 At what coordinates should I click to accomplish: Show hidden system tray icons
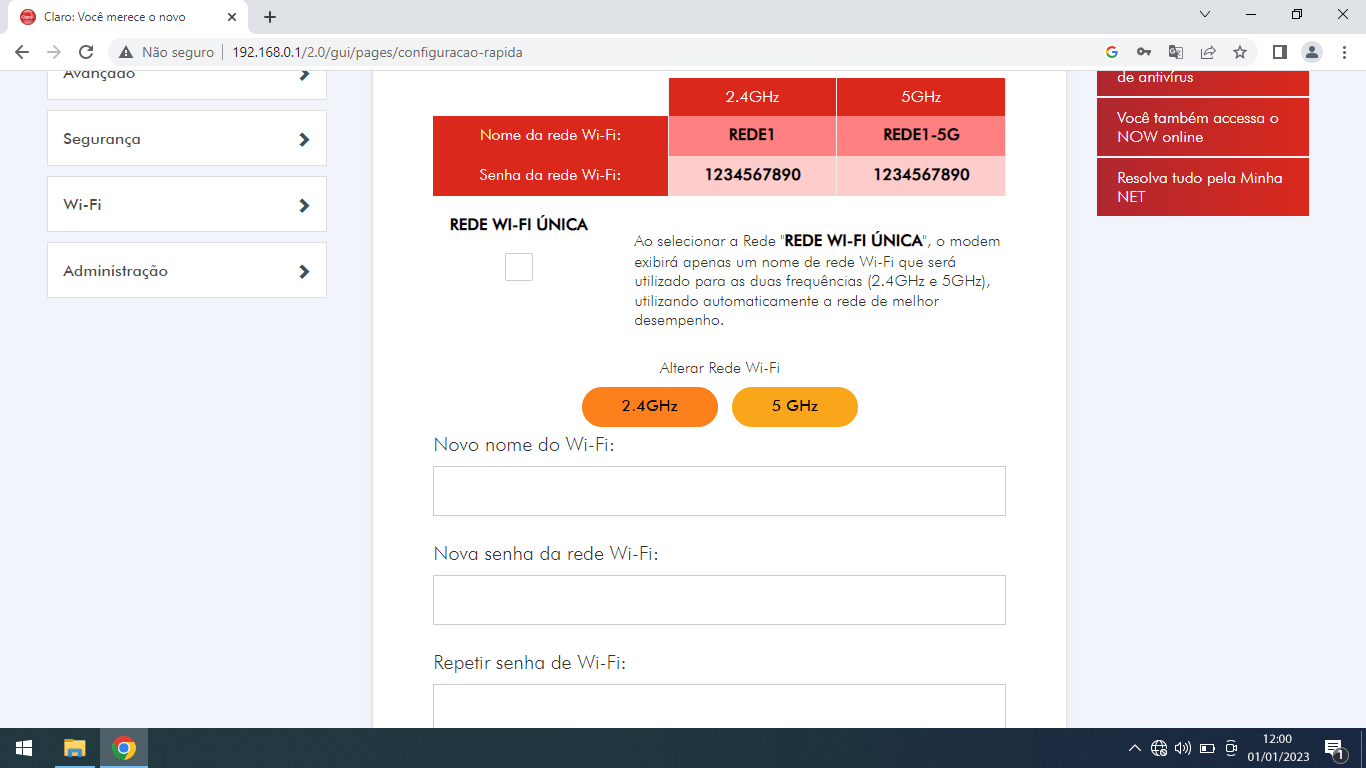click(x=1134, y=748)
